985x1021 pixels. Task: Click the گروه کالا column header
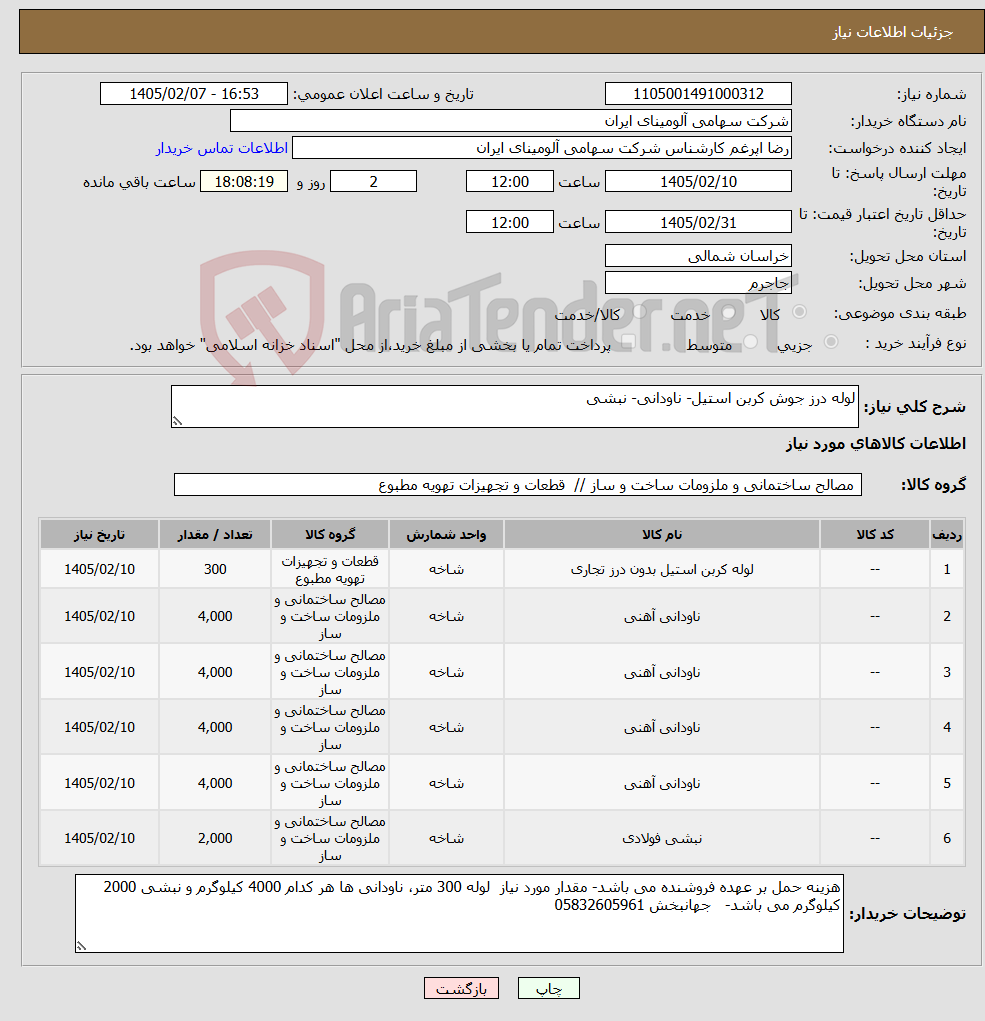coord(330,535)
